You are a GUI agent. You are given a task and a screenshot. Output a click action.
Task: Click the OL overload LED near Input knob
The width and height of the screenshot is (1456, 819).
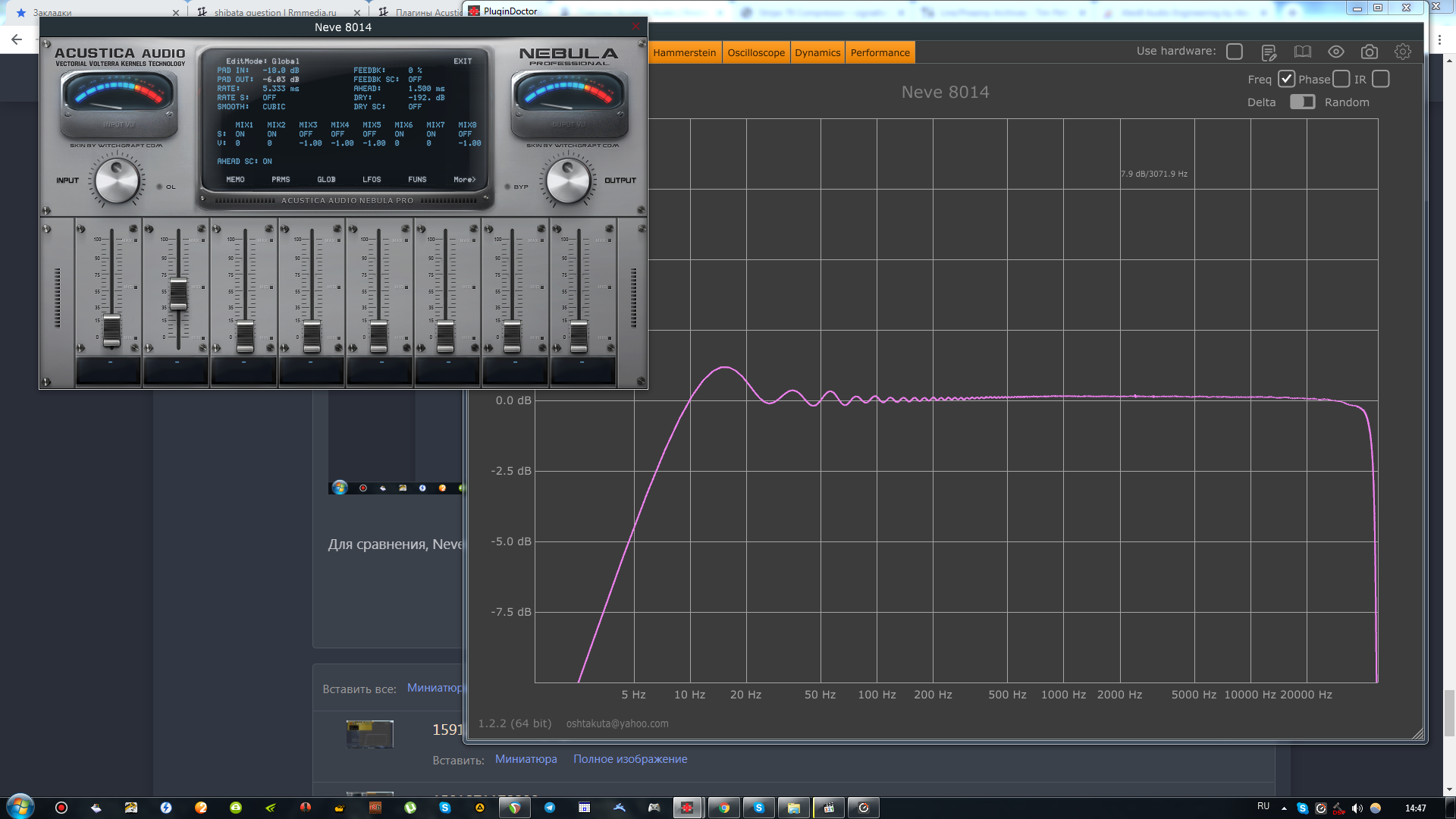159,187
